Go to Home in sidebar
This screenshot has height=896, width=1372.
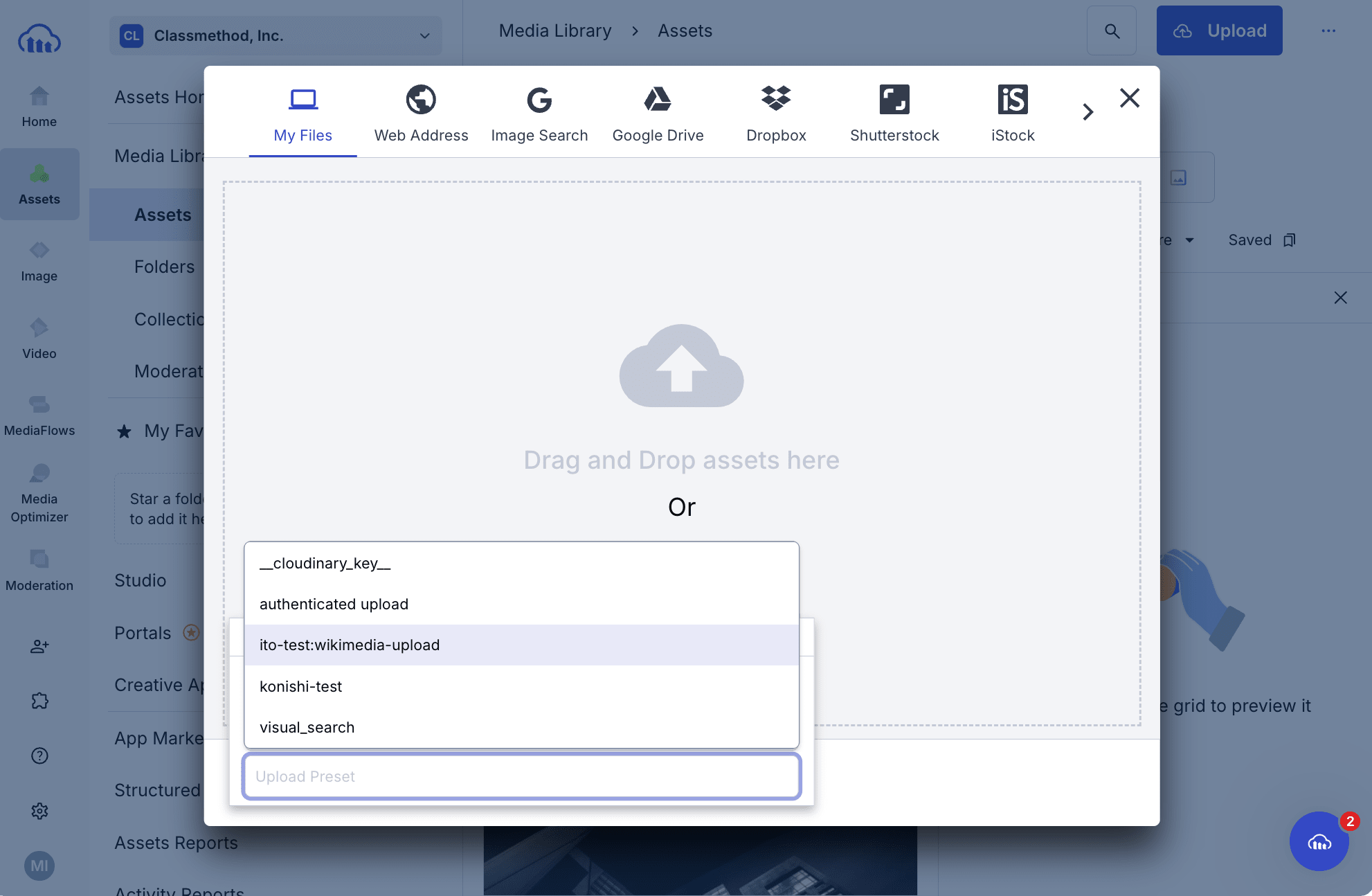tap(39, 107)
